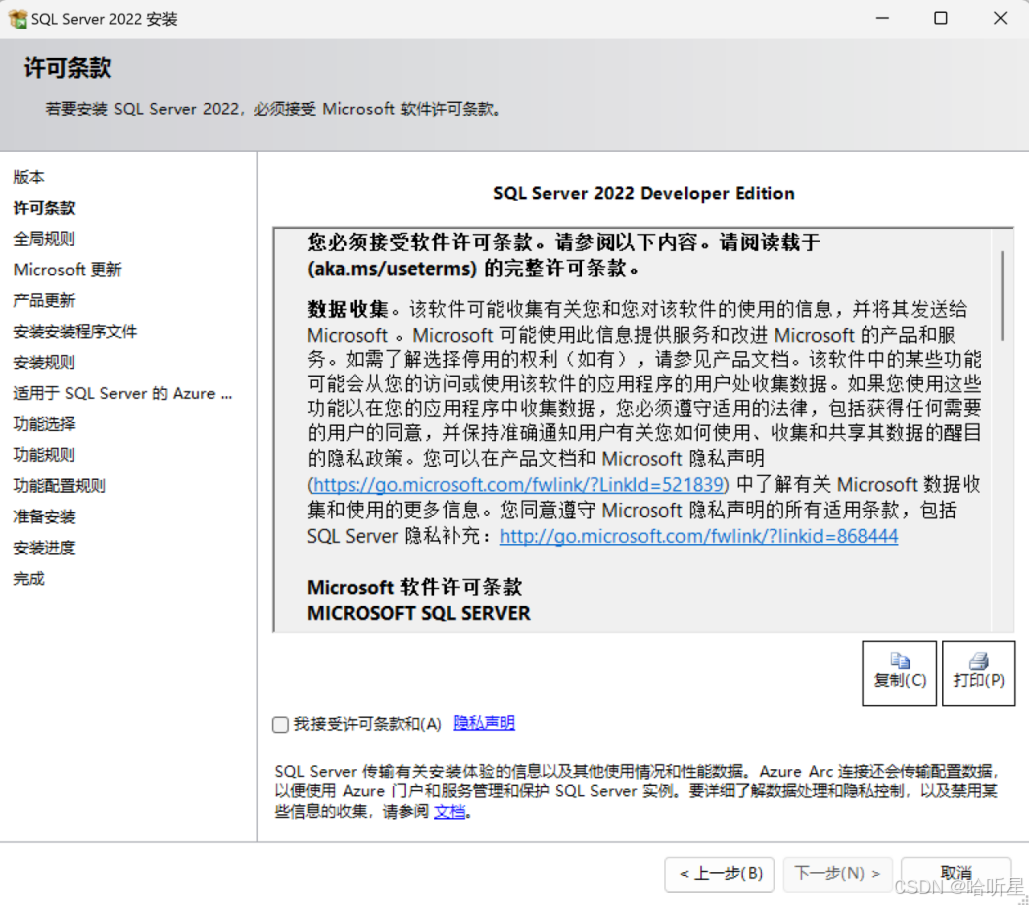
Task: Select Microsoft 更新 step in sidebar
Action: tap(68, 270)
